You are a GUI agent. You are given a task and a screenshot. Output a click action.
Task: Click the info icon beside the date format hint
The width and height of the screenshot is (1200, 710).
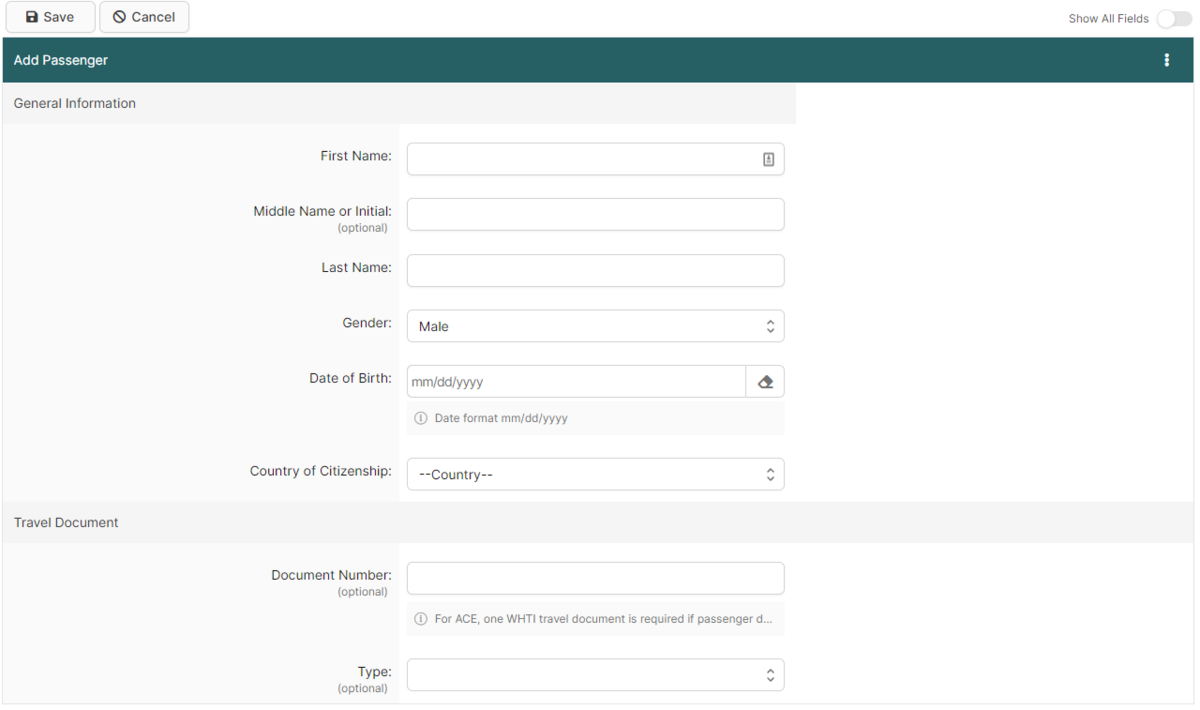point(420,418)
